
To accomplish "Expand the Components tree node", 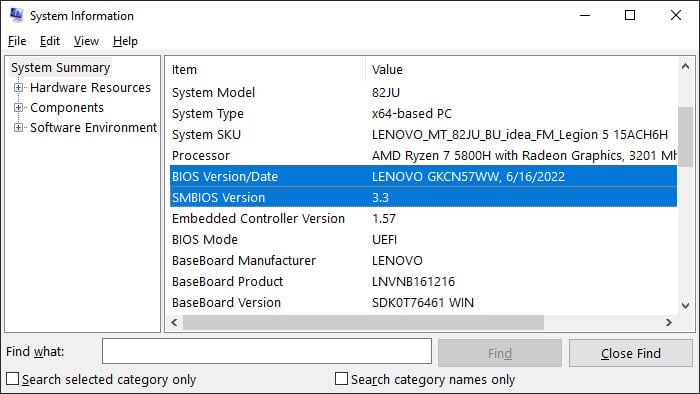I will (18, 108).
